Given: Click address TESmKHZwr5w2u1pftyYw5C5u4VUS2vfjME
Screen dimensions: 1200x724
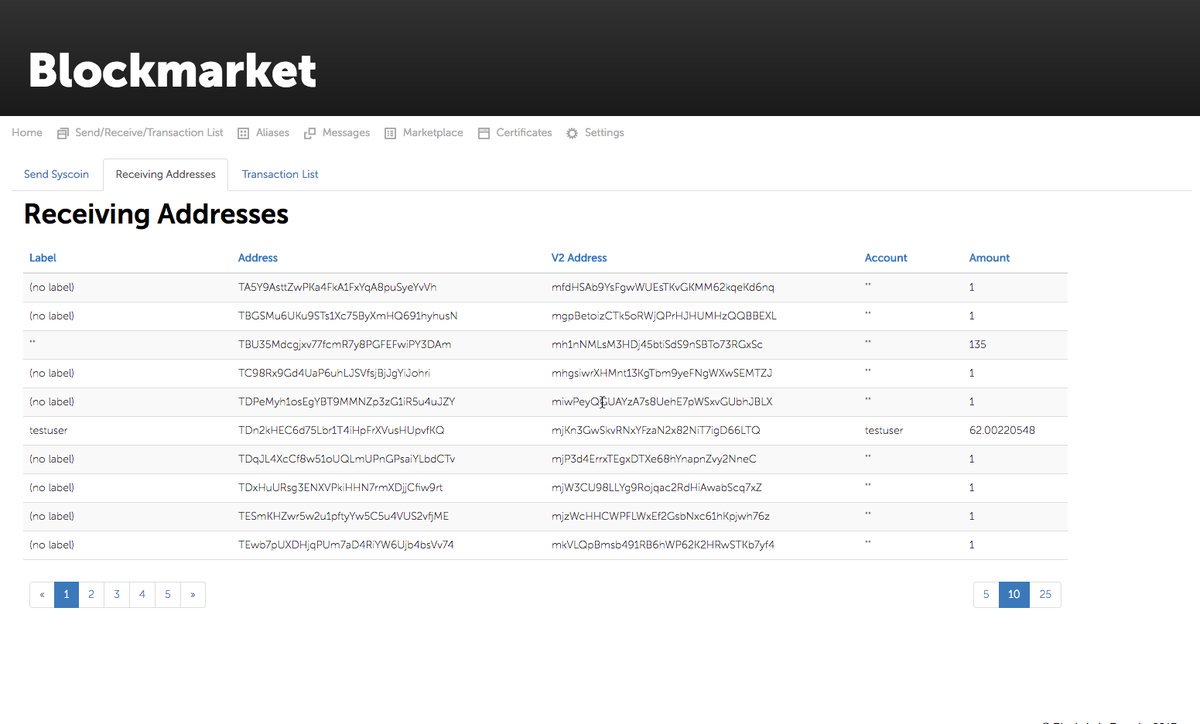Looking at the screenshot, I should click(x=344, y=517).
